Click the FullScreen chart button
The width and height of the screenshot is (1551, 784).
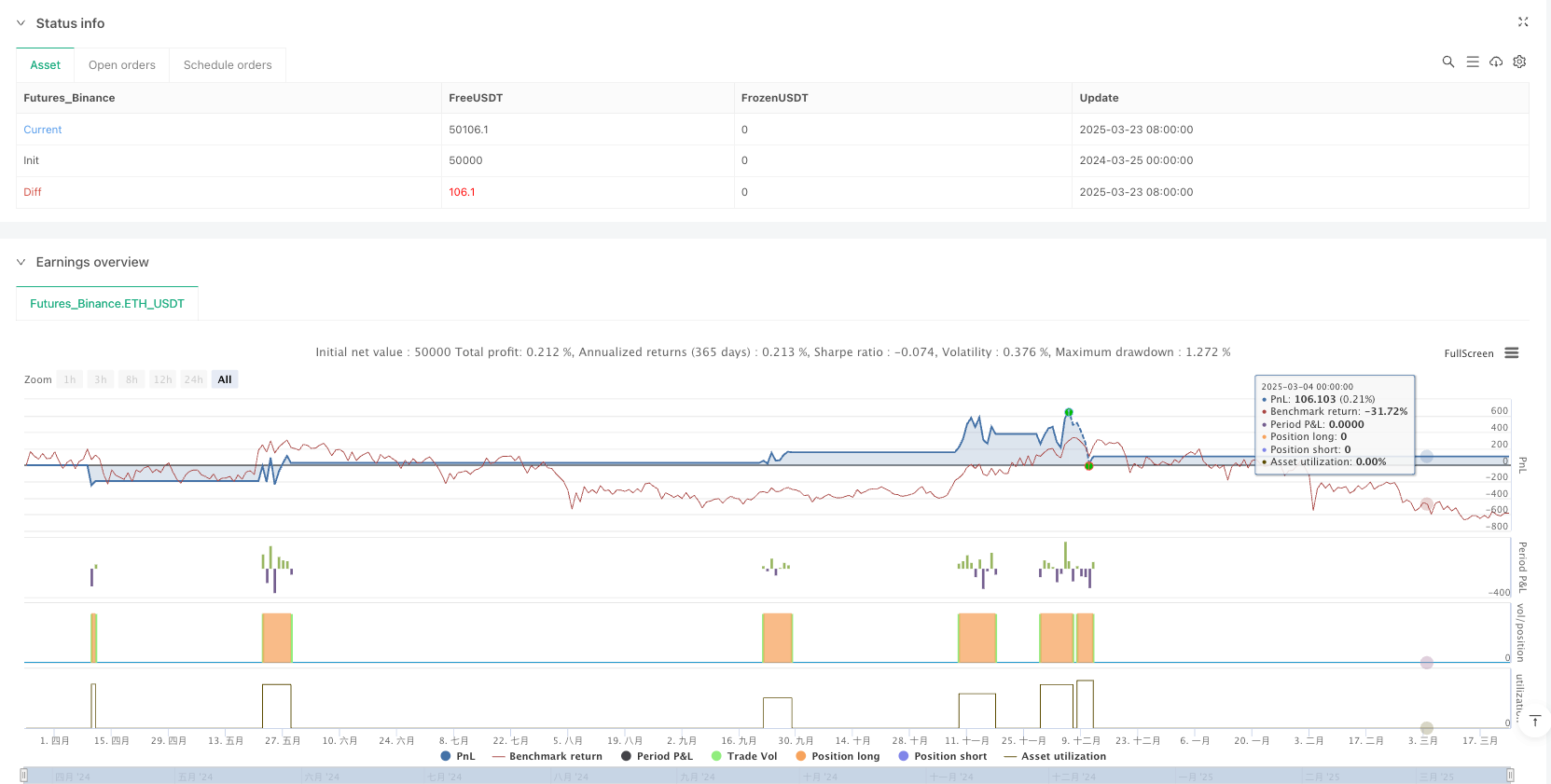point(1468,353)
